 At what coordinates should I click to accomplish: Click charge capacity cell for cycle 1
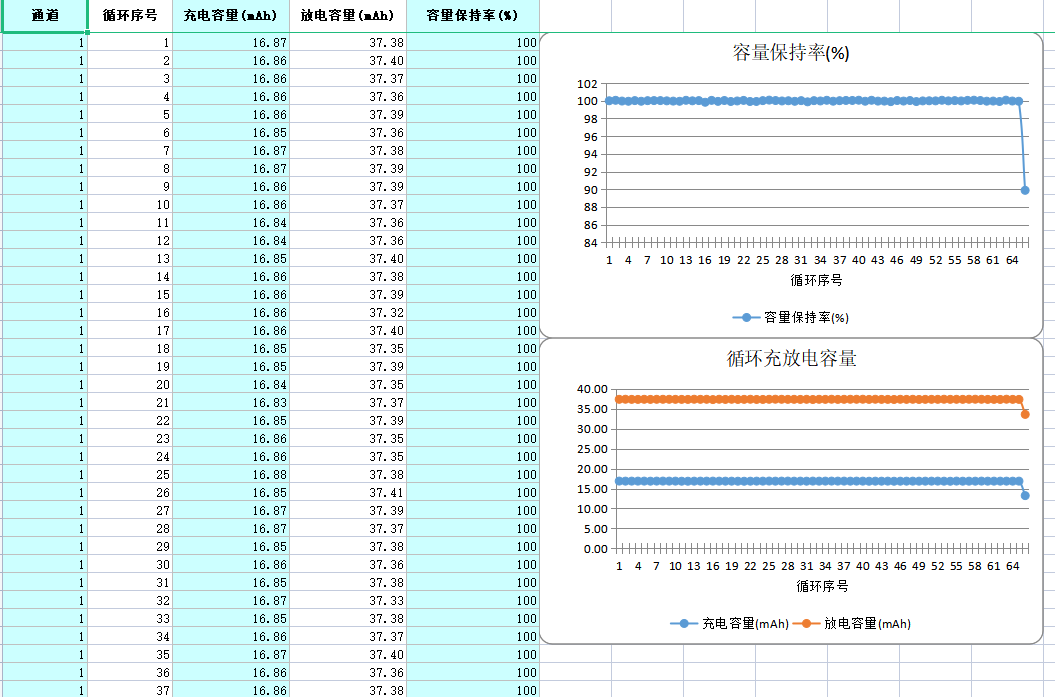pyautogui.click(x=231, y=42)
